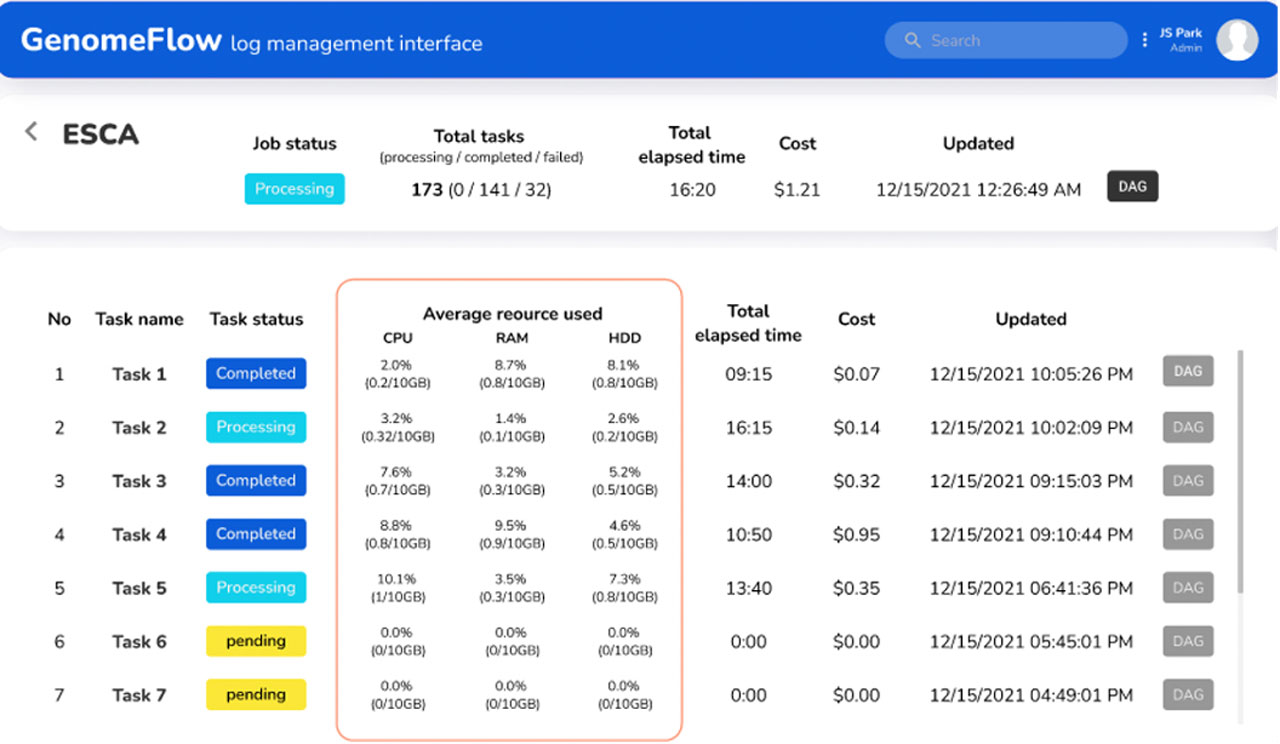The width and height of the screenshot is (1280, 744).
Task: Click Task 1 CPU value 2.0%
Action: (x=397, y=365)
